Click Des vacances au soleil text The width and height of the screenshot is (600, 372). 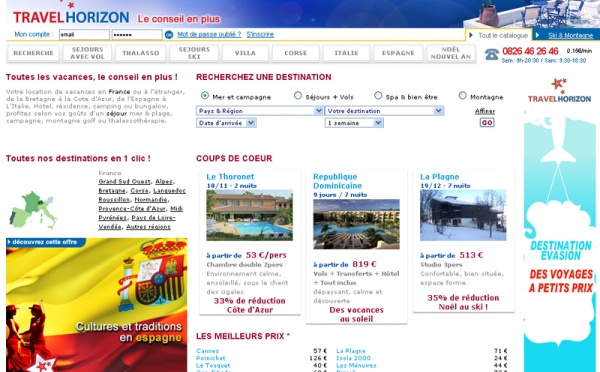click(x=356, y=315)
